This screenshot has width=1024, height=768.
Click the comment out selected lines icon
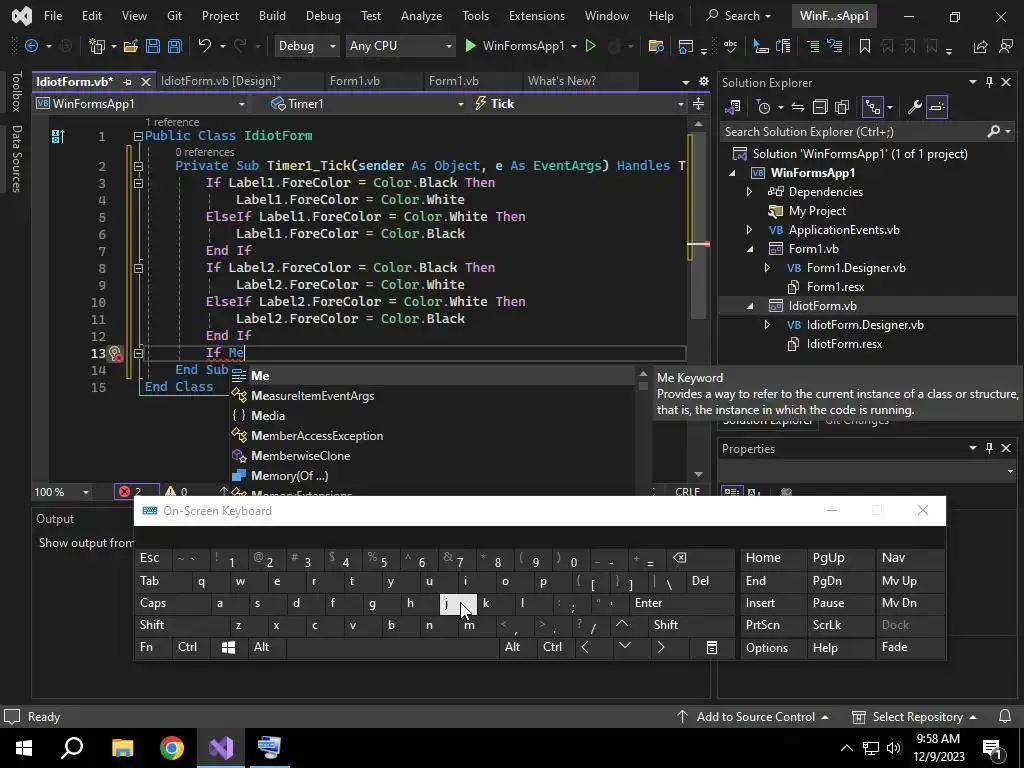813,46
